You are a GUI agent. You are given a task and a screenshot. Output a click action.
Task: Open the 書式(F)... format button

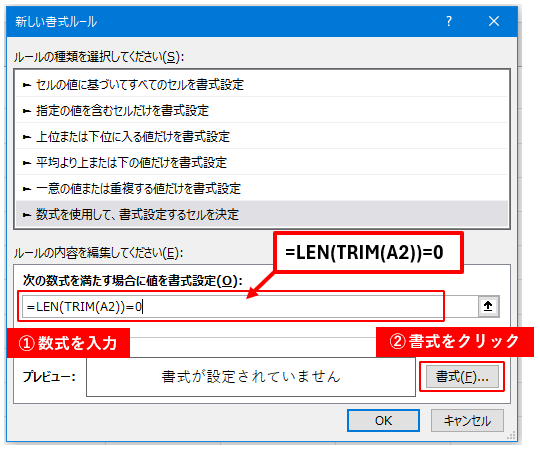[x=462, y=376]
